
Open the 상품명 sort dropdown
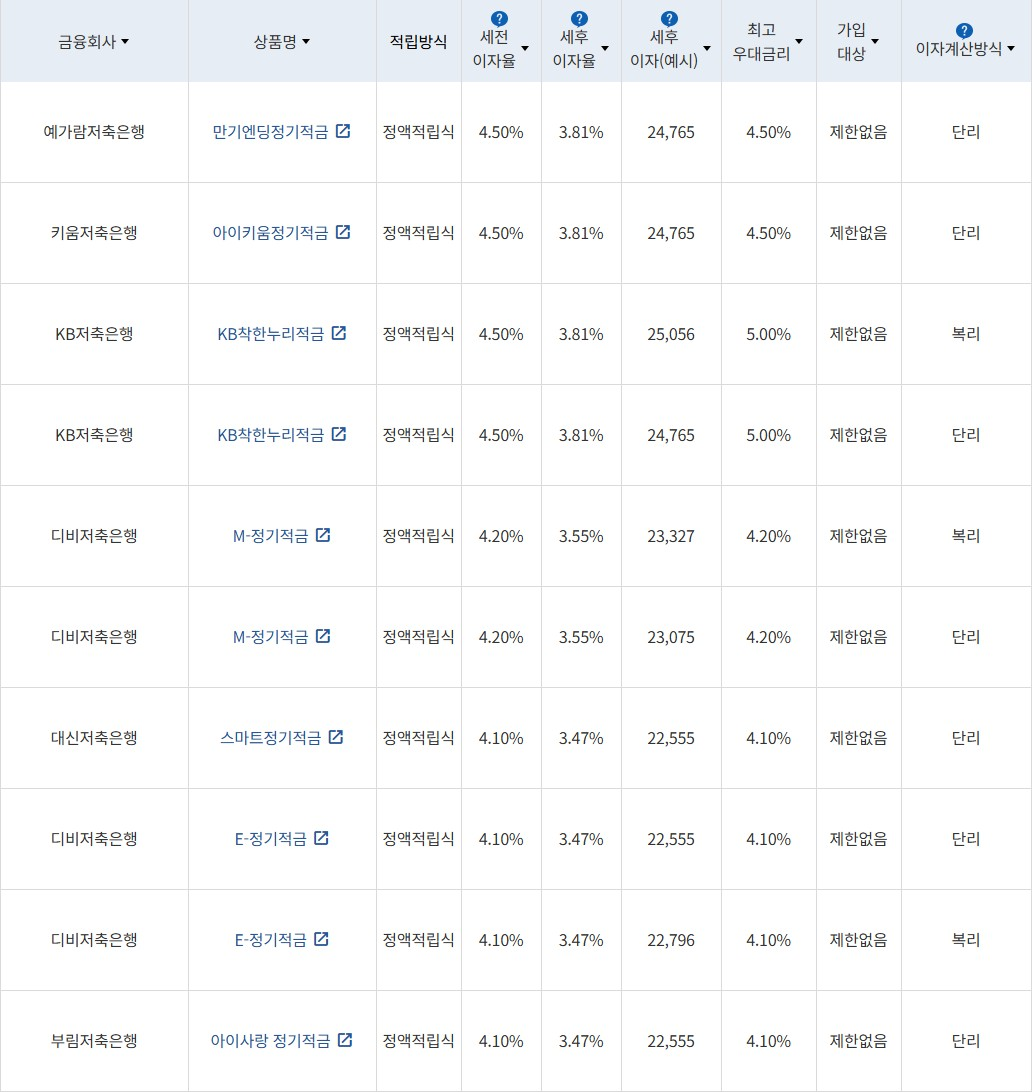pos(306,42)
